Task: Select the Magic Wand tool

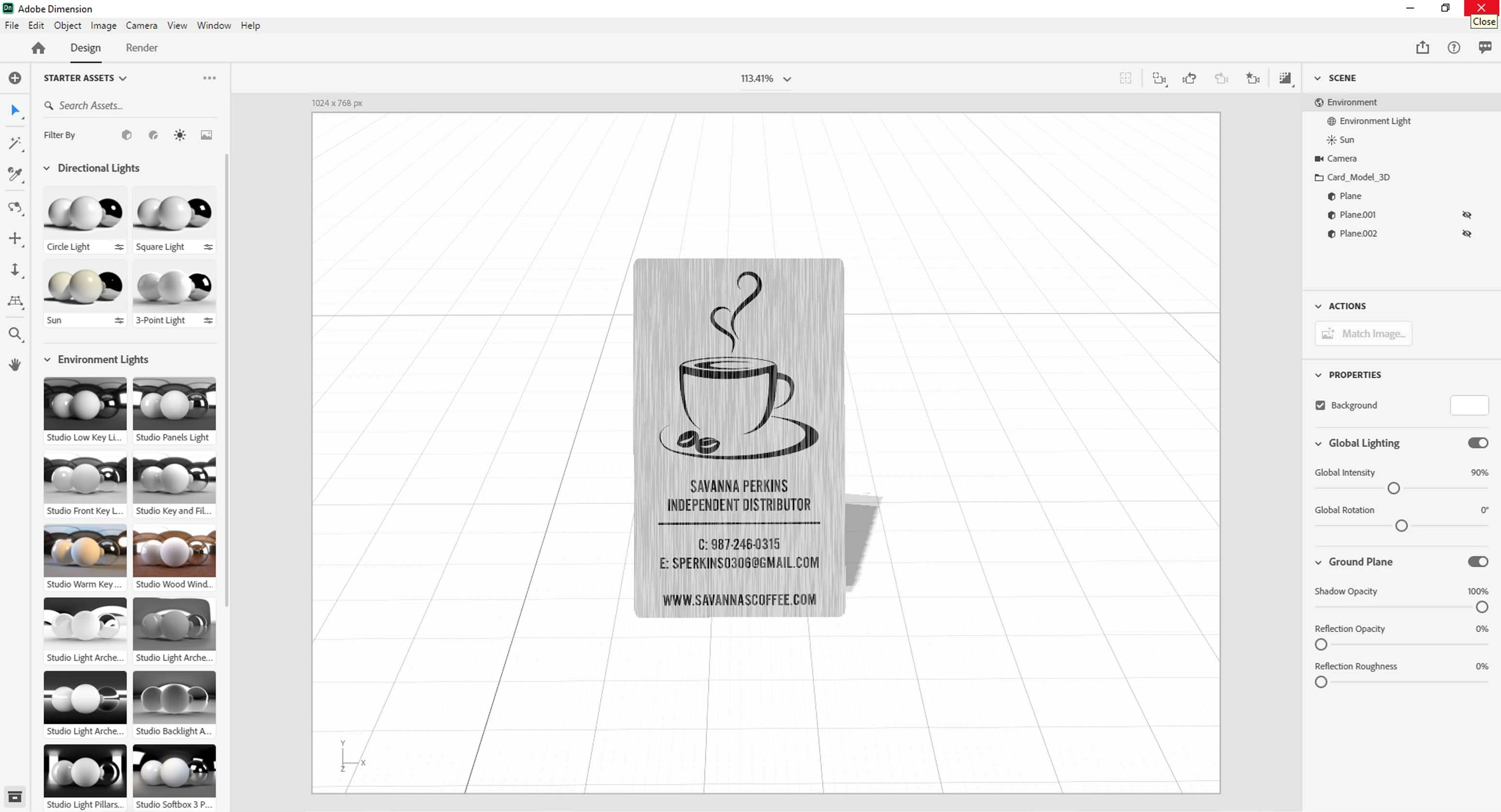Action: 15,143
